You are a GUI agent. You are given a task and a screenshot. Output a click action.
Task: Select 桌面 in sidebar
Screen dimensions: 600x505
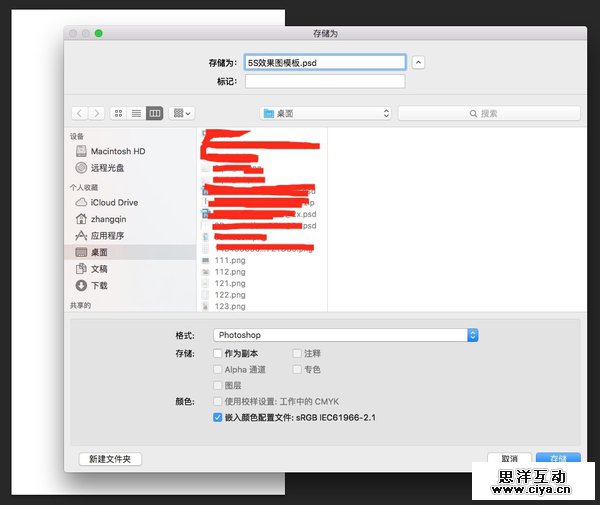click(x=130, y=252)
